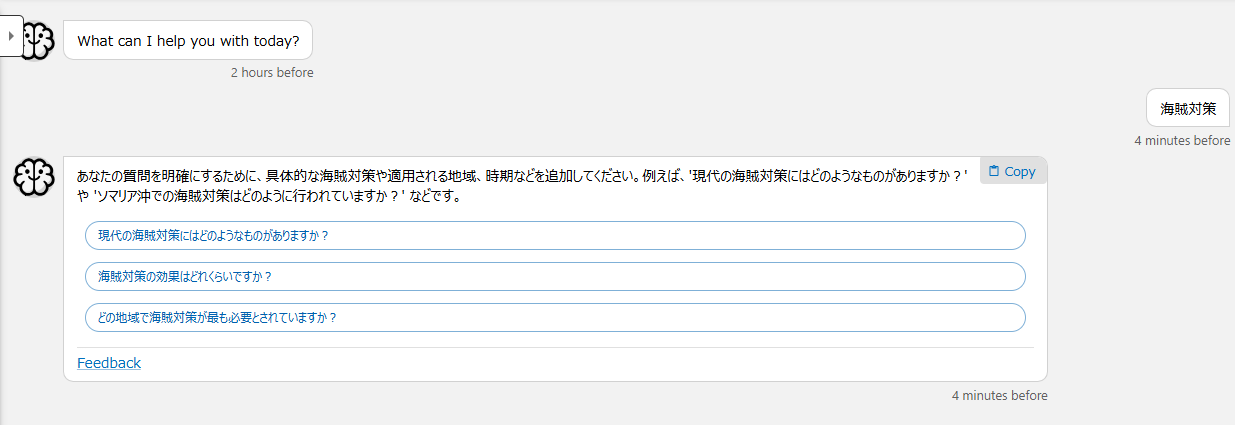Click the brain avatar beside the greeting
Image resolution: width=1235 pixels, height=425 pixels.
click(x=37, y=40)
